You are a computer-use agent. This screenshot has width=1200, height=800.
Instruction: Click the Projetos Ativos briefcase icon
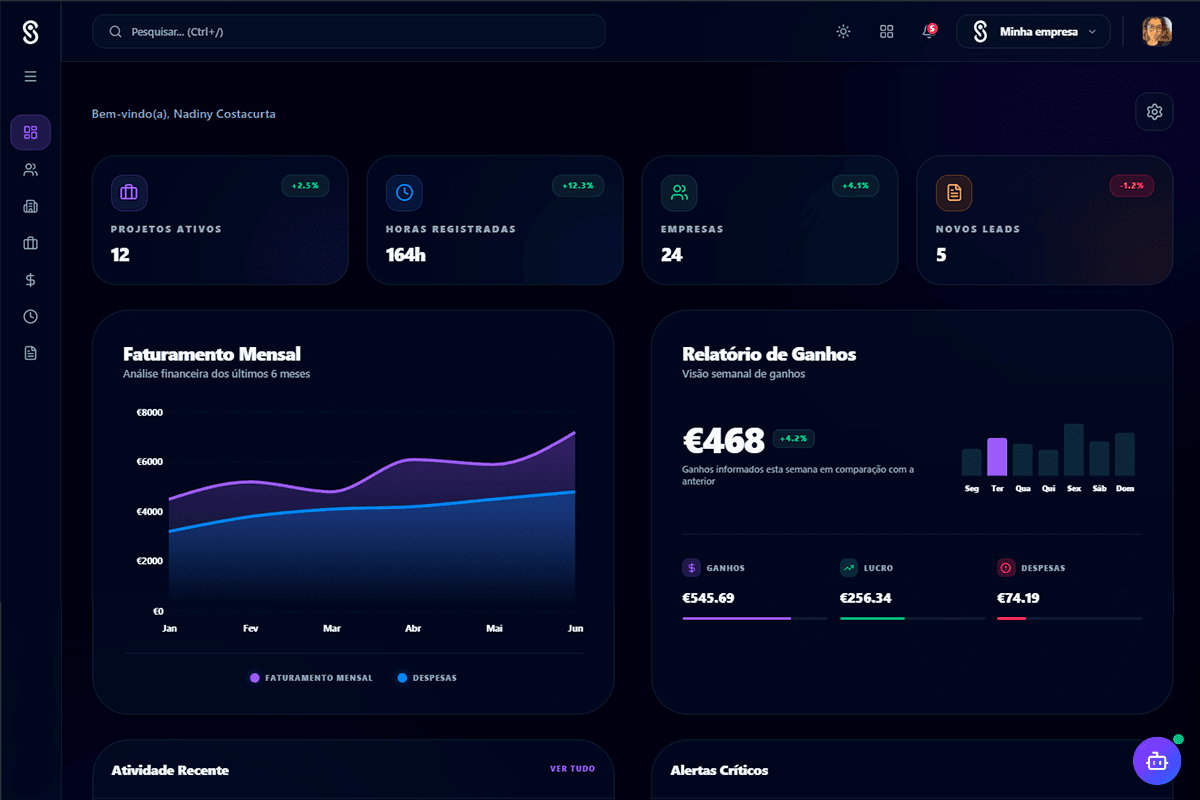click(x=129, y=192)
